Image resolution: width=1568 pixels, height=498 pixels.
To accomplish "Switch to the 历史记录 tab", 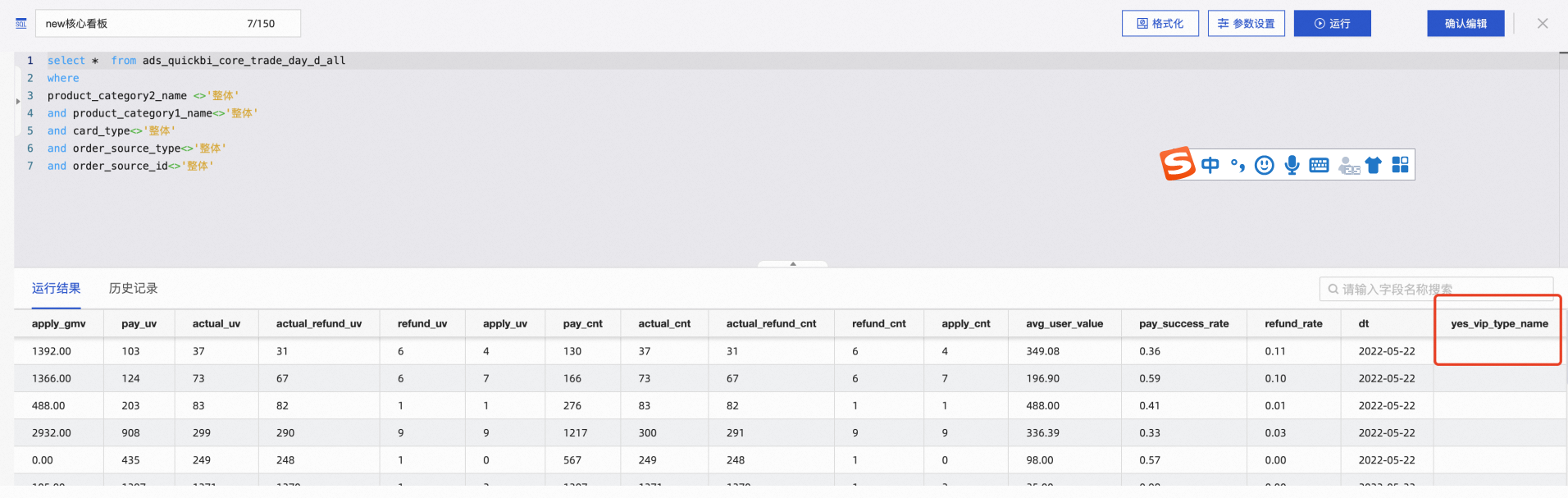I will [x=133, y=288].
